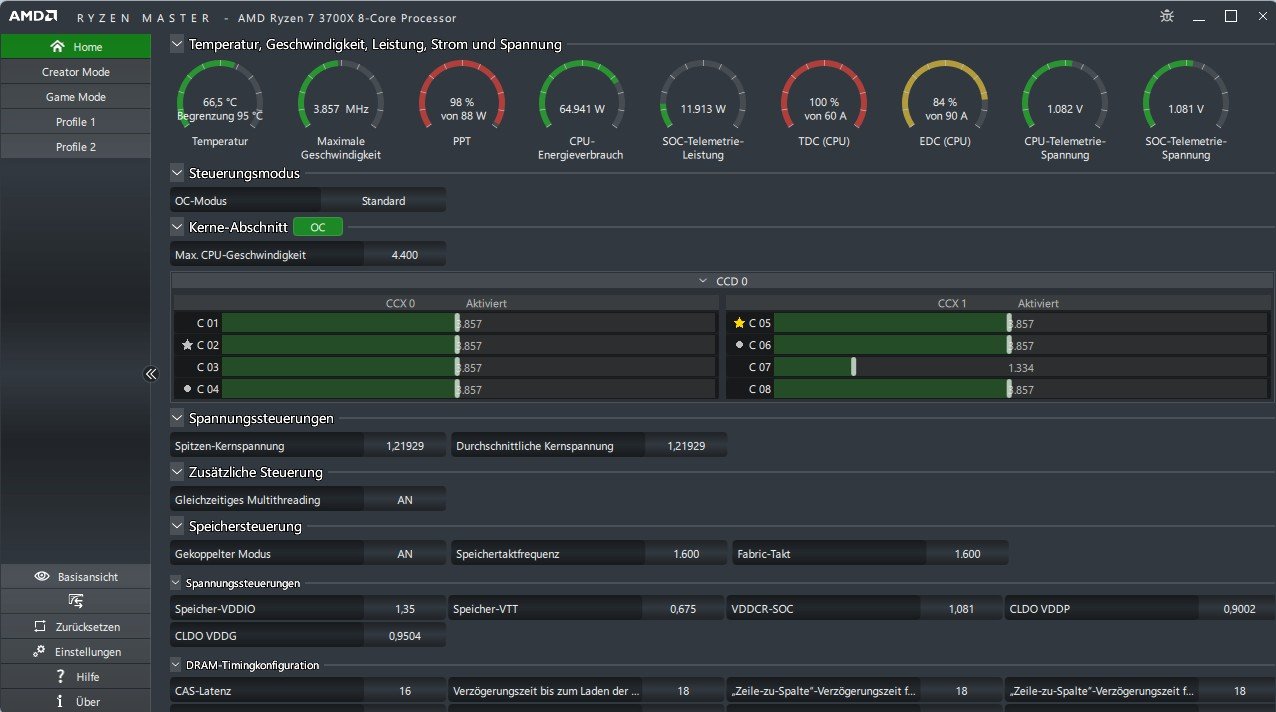Collapse Zusätzliche Steuerung section
The height and width of the screenshot is (712, 1276).
177,472
